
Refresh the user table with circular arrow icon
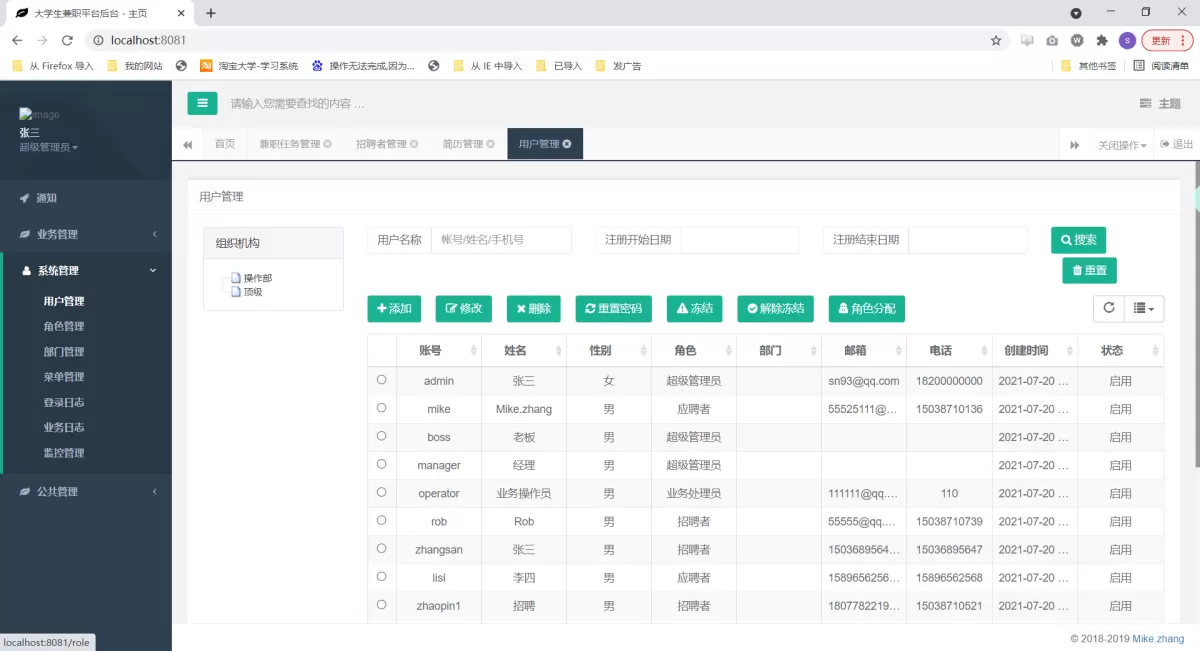click(x=1107, y=308)
